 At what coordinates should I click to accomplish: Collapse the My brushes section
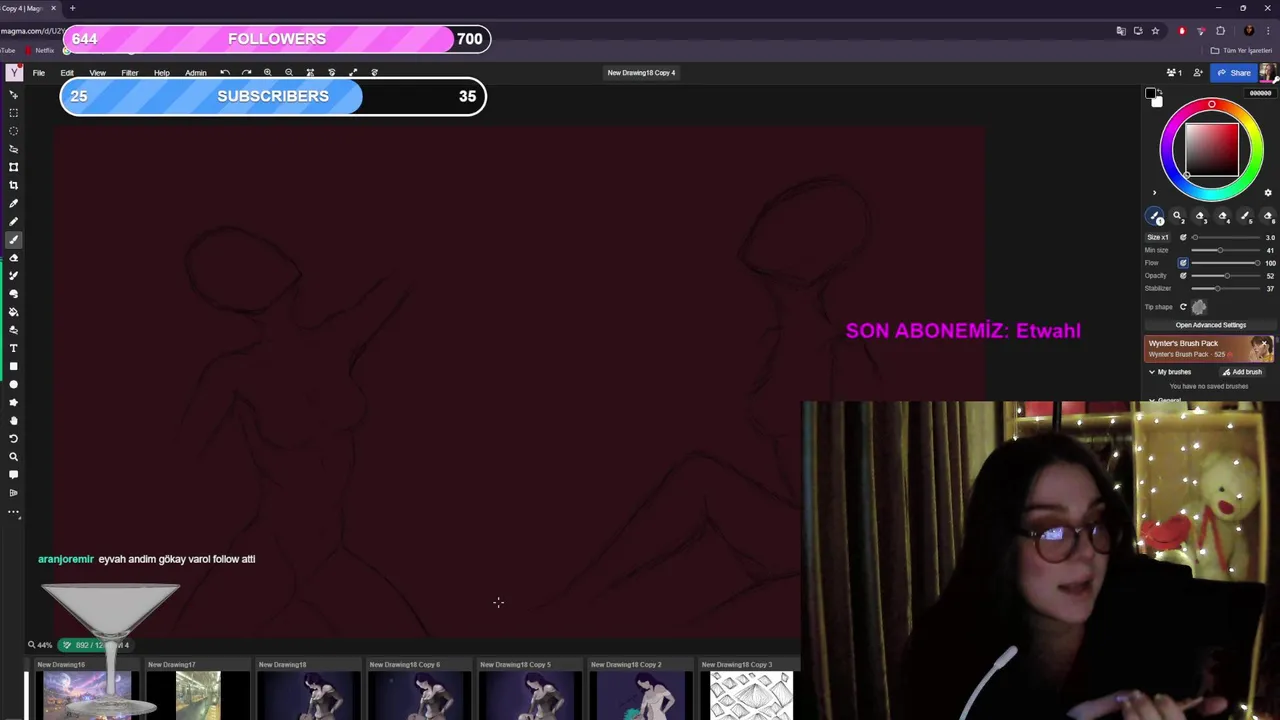[1152, 372]
